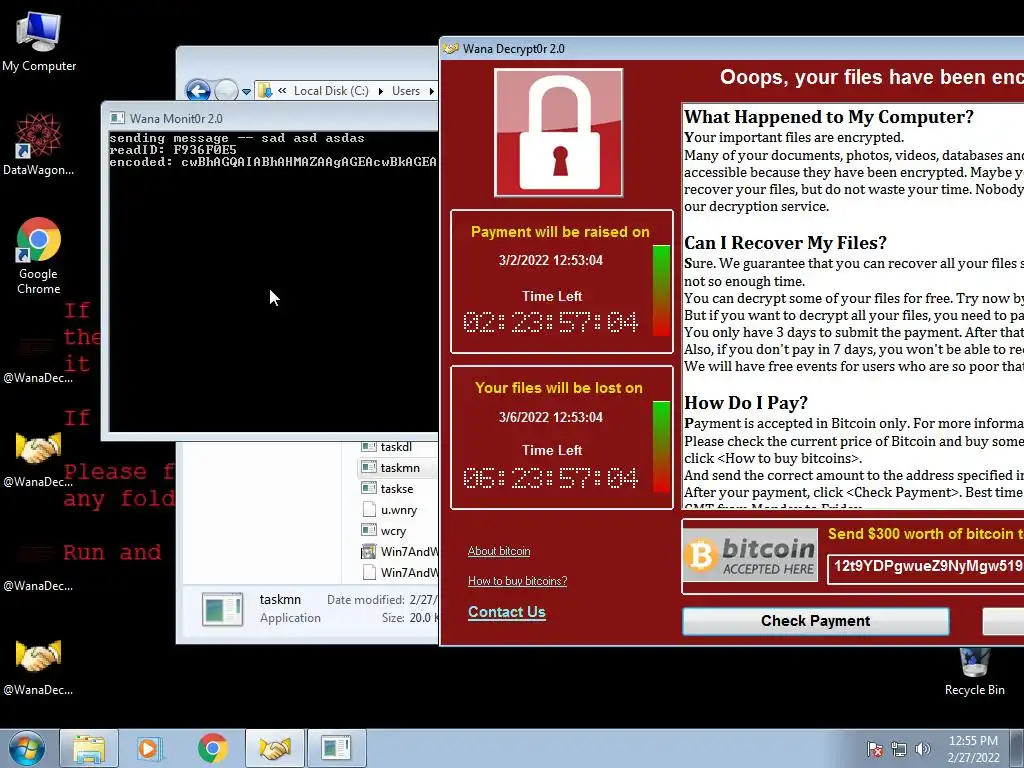Click the taskse application icon
Viewport: 1024px width, 768px height.
coord(369,488)
